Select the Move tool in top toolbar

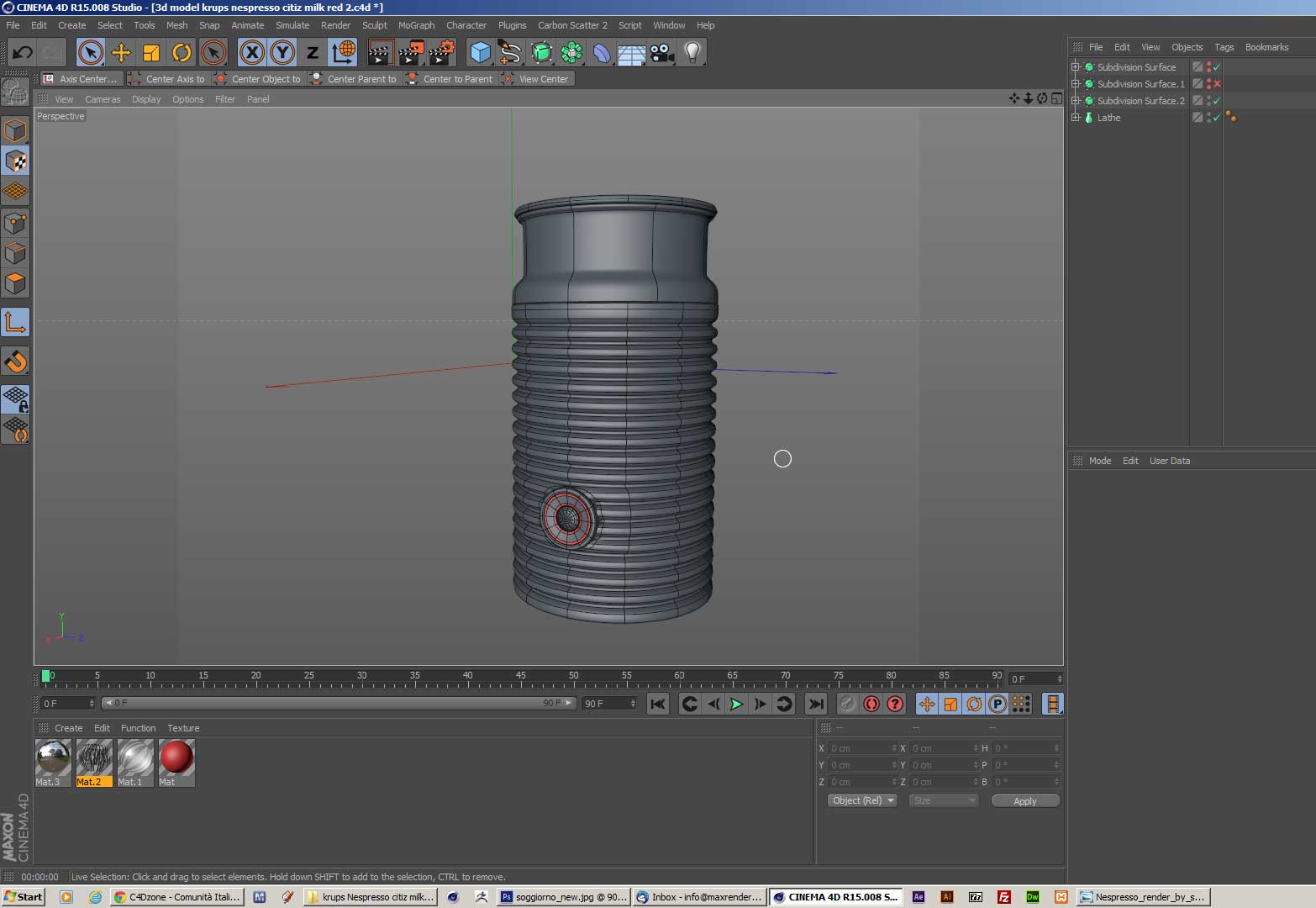(121, 53)
